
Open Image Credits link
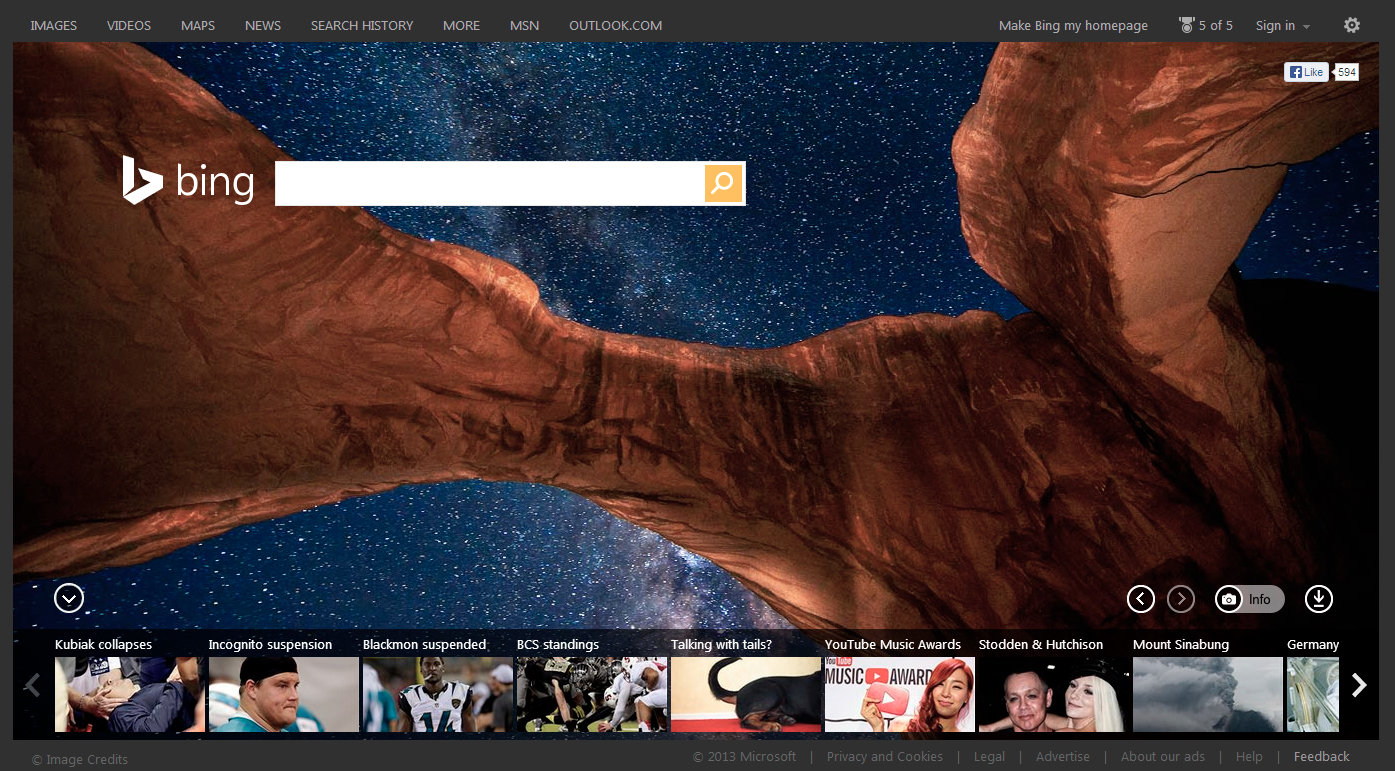tap(80, 760)
